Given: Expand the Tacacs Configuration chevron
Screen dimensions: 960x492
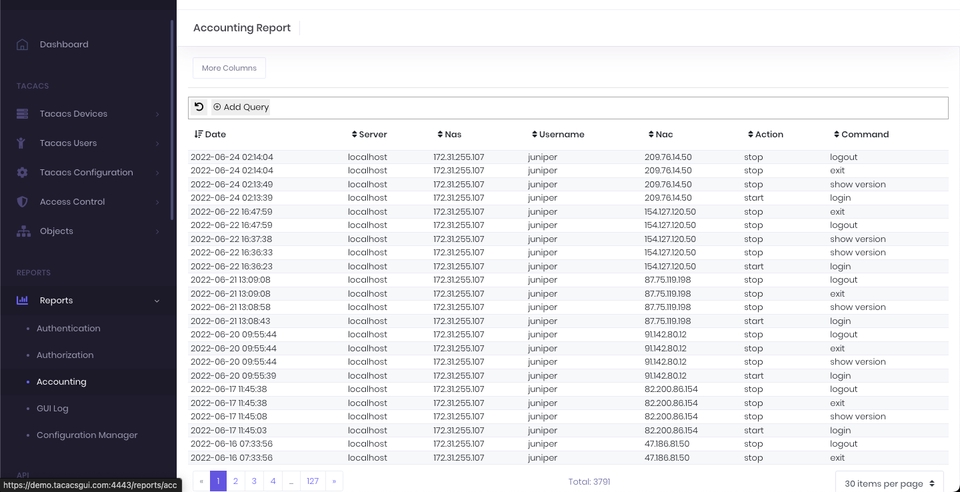Looking at the screenshot, I should [x=157, y=173].
